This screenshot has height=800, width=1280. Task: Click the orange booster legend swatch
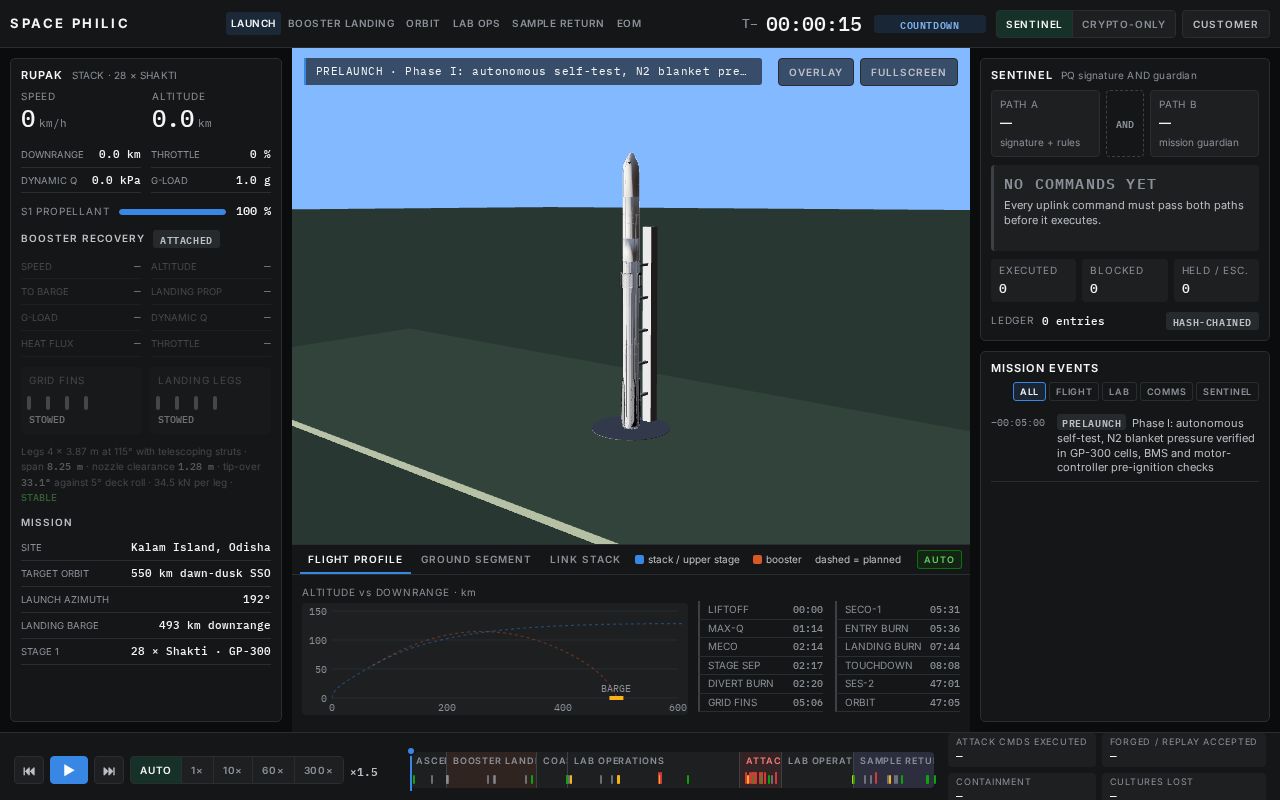(x=757, y=560)
